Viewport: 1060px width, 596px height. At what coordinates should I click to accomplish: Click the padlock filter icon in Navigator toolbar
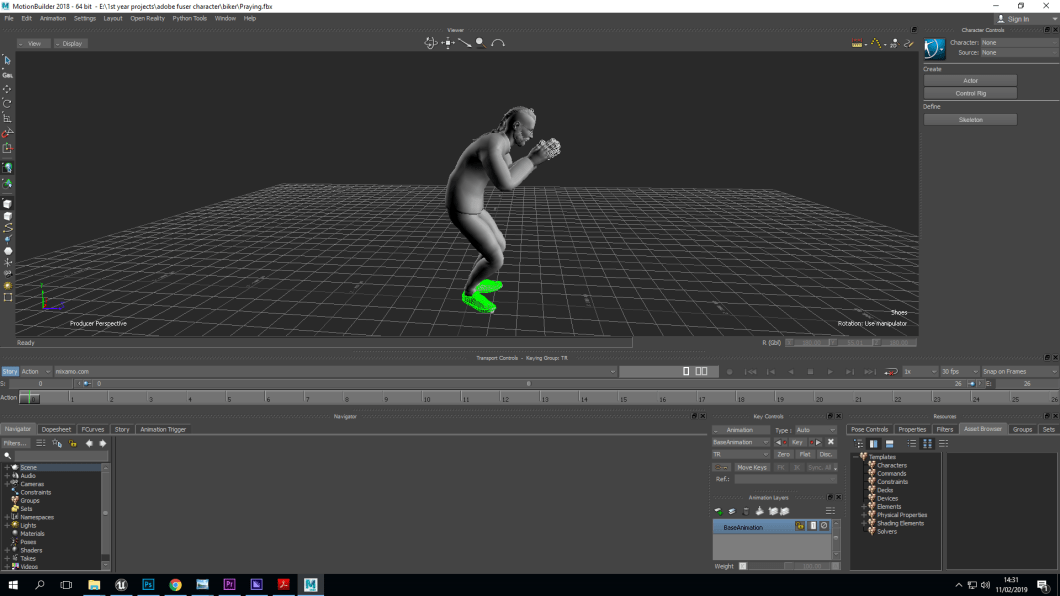[x=73, y=443]
